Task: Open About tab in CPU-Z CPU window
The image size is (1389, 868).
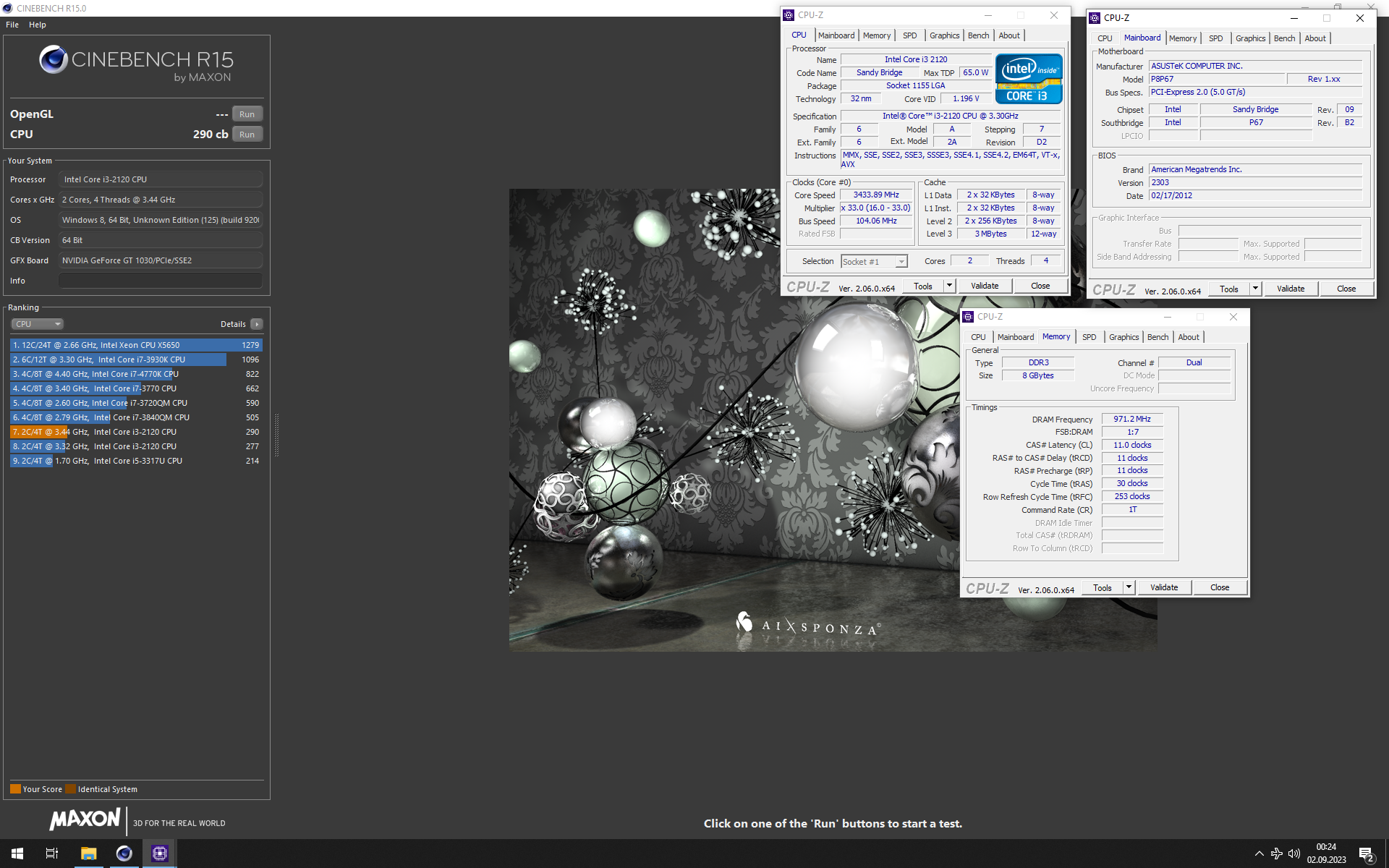Action: tap(1009, 35)
